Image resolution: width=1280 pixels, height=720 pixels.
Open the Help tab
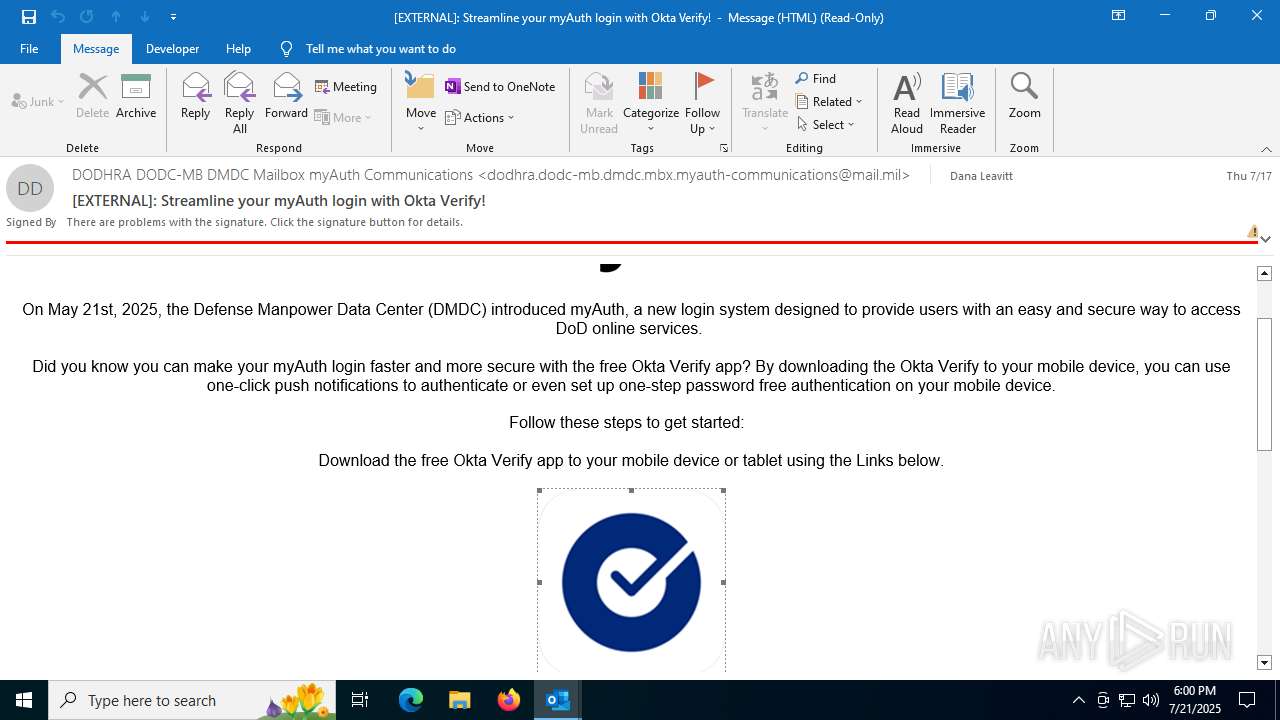coord(238,49)
